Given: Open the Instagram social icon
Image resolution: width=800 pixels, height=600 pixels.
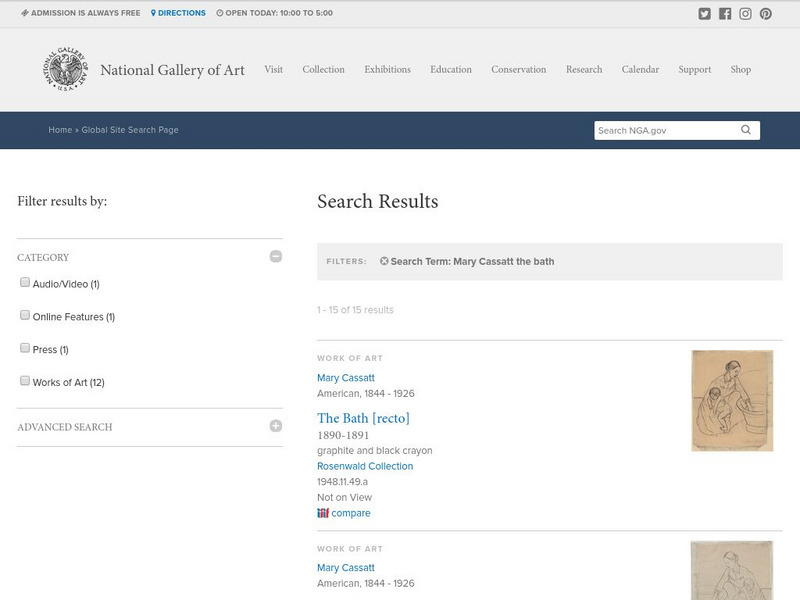Looking at the screenshot, I should coord(745,14).
